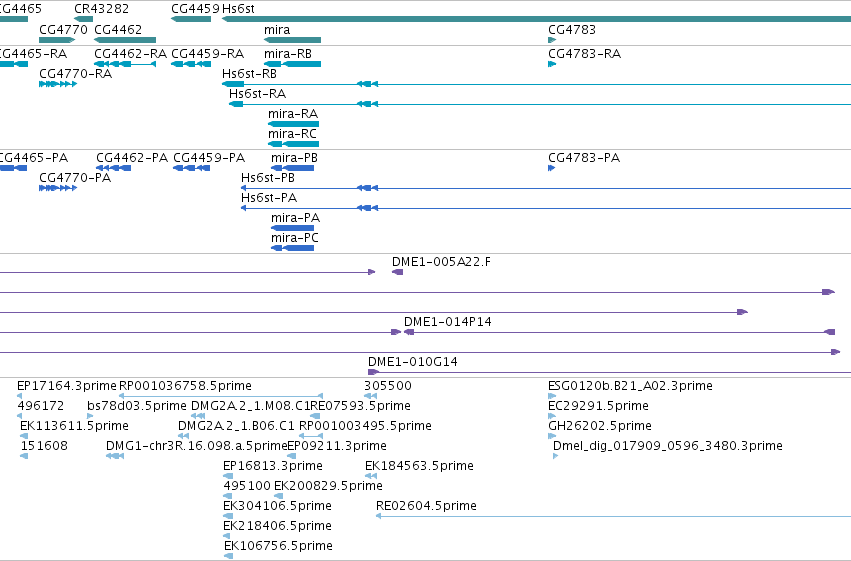
Task: Click the mira-PA protein label
Action: point(295,218)
